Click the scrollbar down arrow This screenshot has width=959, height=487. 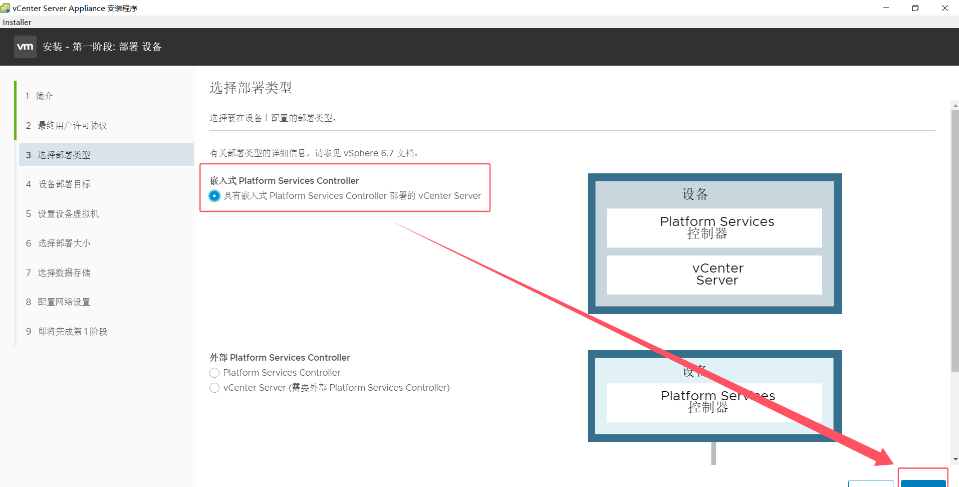(955, 459)
